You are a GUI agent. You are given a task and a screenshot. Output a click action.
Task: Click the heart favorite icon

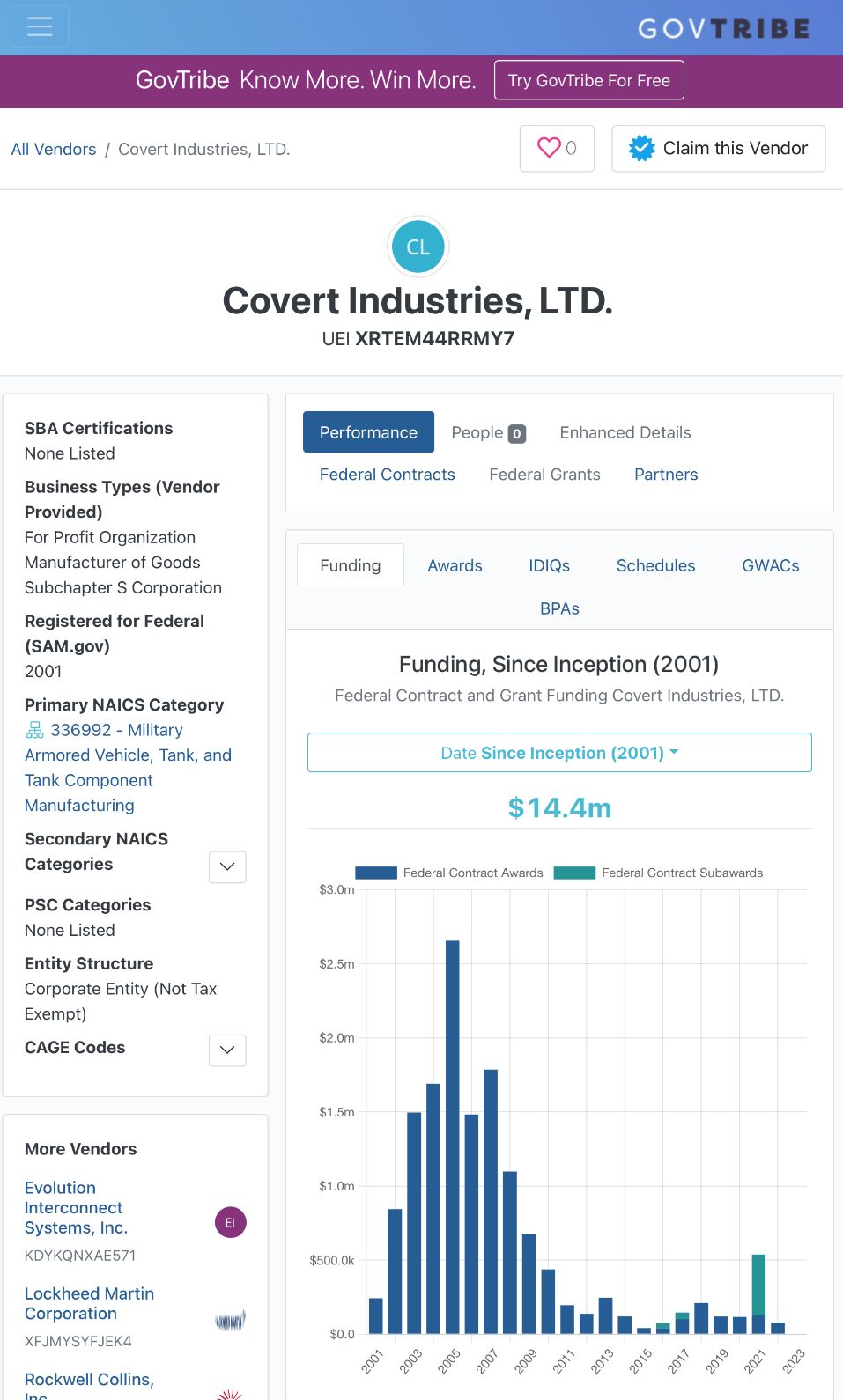point(549,148)
